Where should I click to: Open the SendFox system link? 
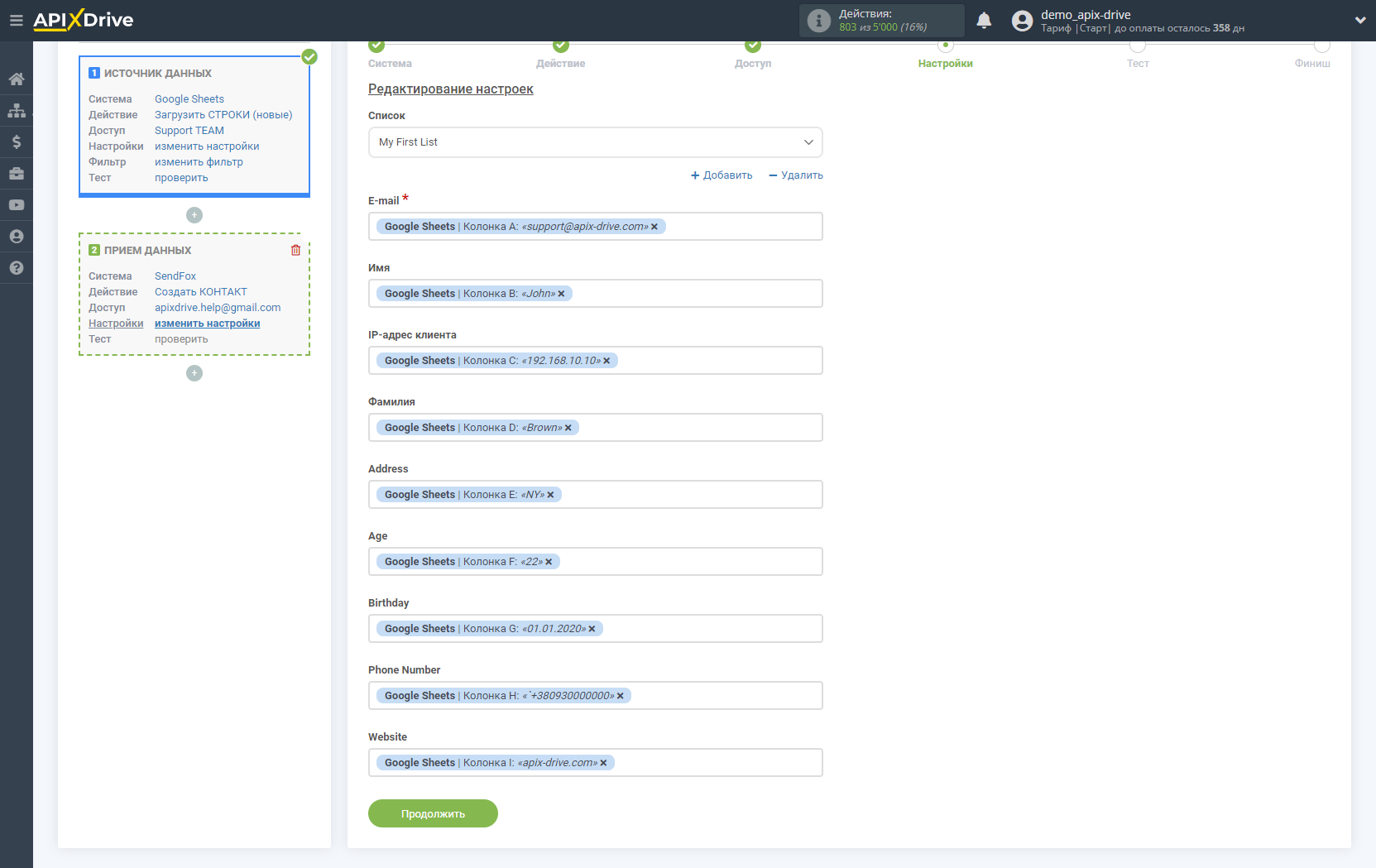click(x=175, y=276)
